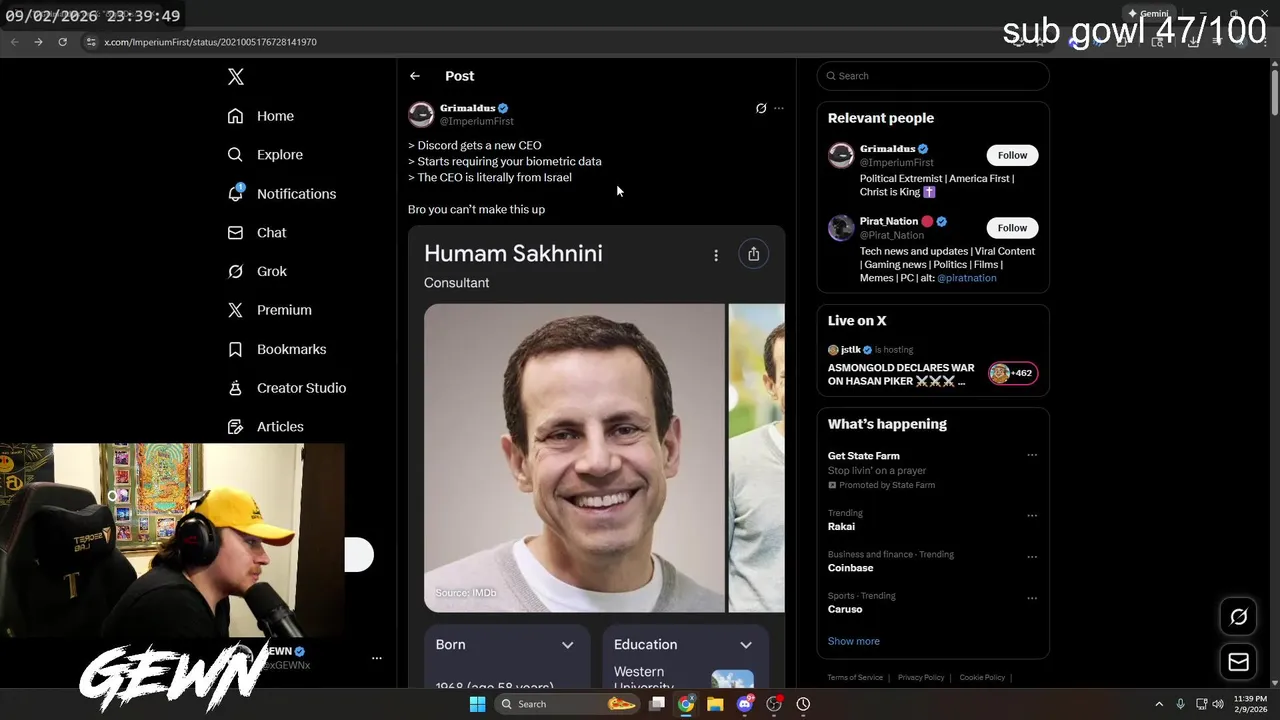Click the browser back arrow
The height and width of the screenshot is (720, 1280).
coord(14,42)
